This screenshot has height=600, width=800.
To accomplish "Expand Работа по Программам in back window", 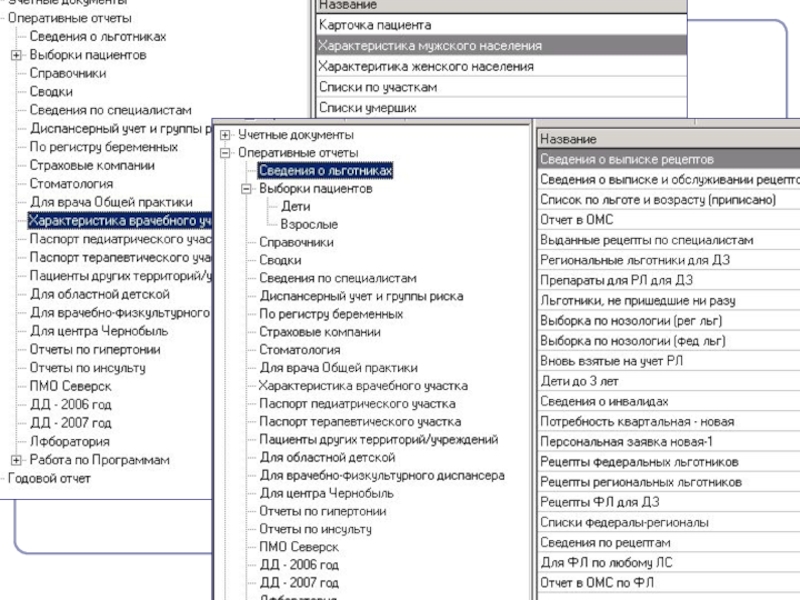I will (x=16, y=460).
